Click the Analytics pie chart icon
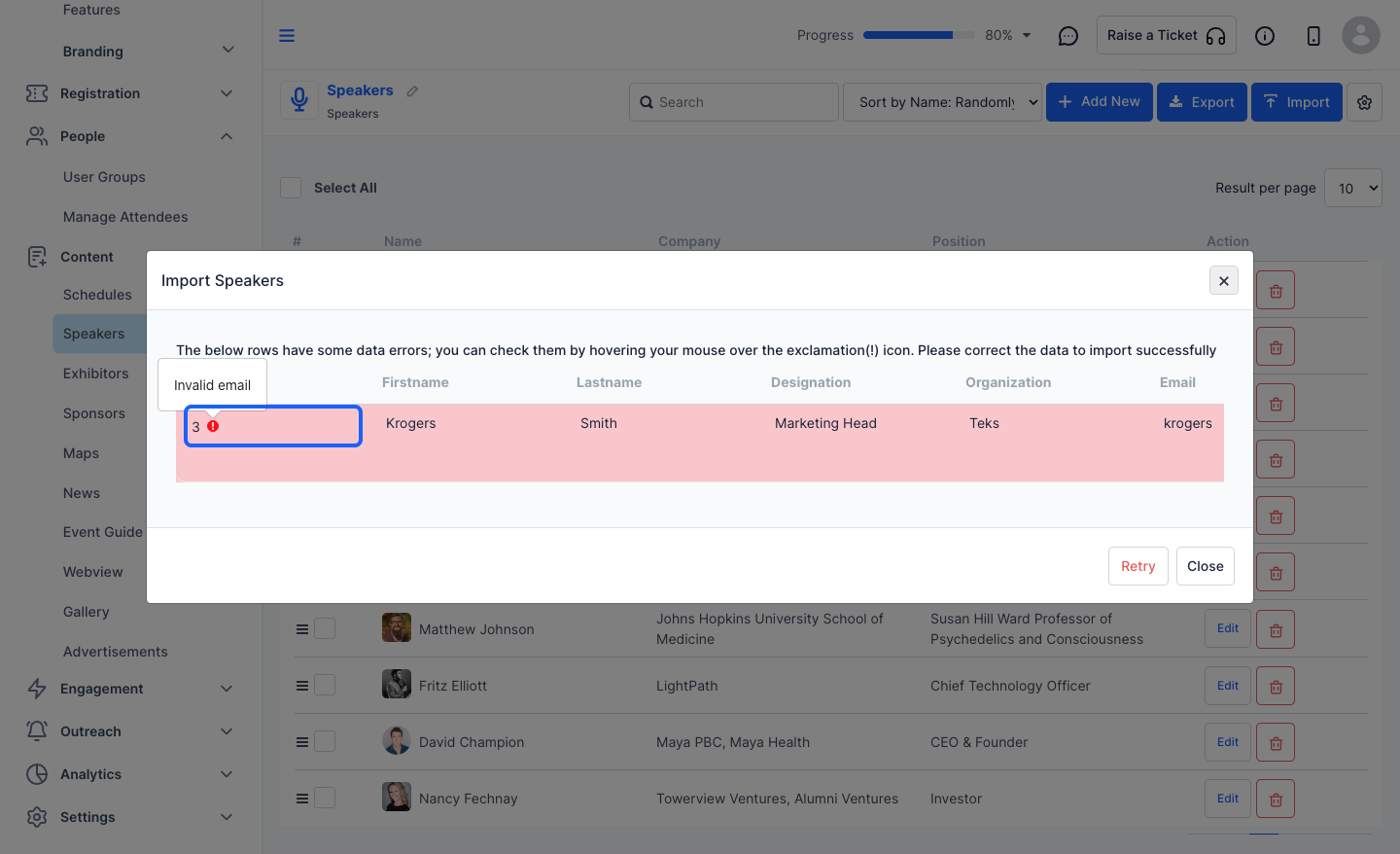The image size is (1400, 854). pos(37,774)
